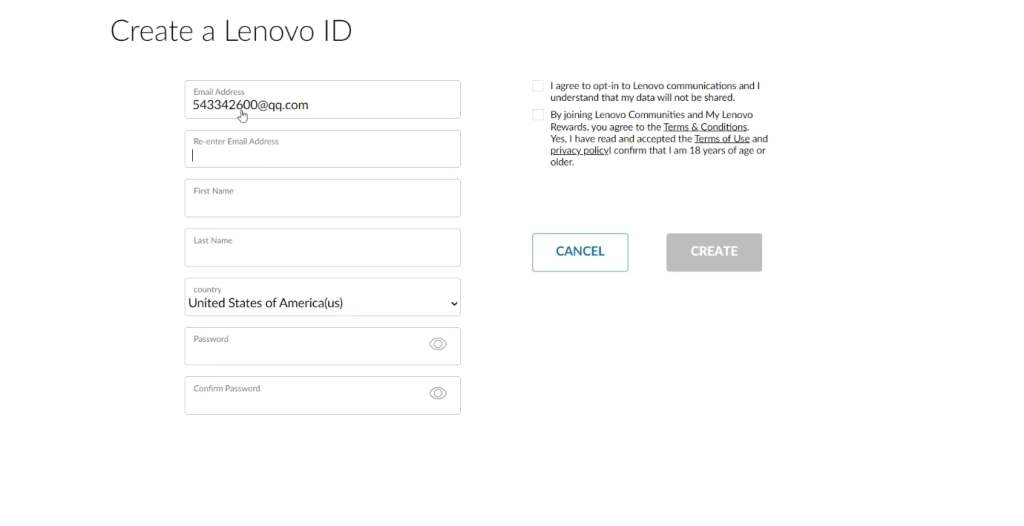Focus the Email Address input field
Image resolution: width=1024 pixels, height=526 pixels.
pos(322,104)
